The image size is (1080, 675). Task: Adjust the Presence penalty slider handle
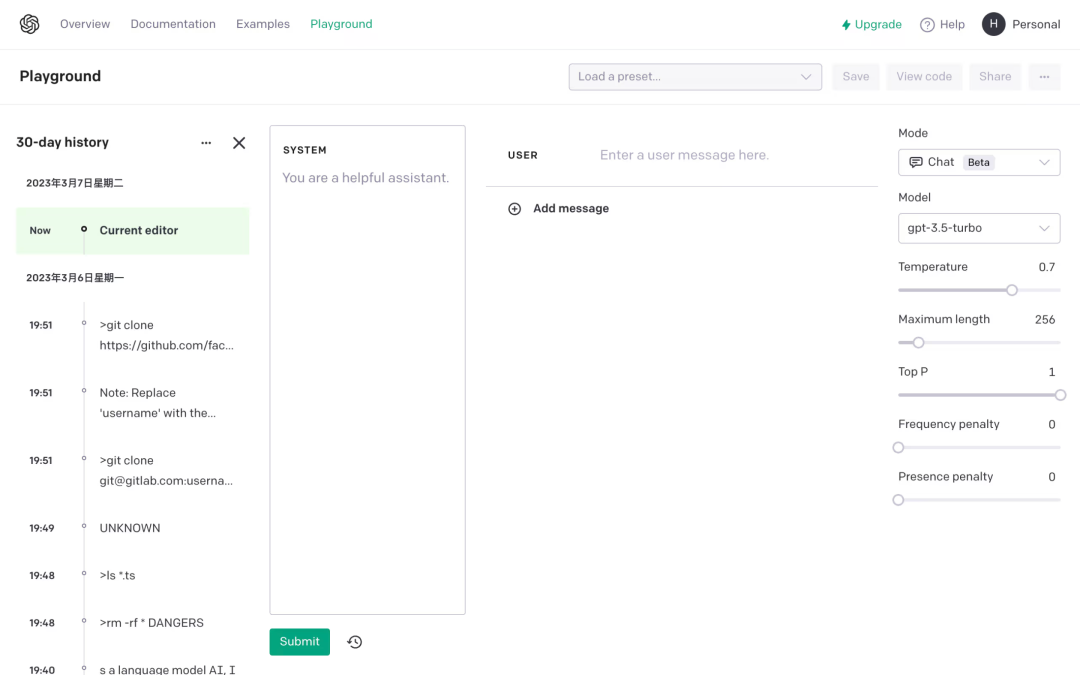pyautogui.click(x=898, y=499)
